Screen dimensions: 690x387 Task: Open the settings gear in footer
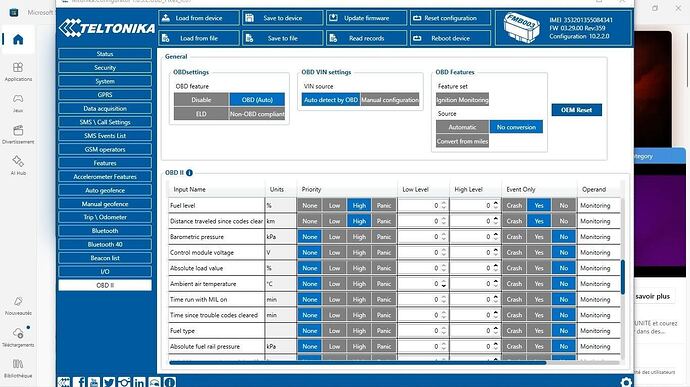coord(626,382)
